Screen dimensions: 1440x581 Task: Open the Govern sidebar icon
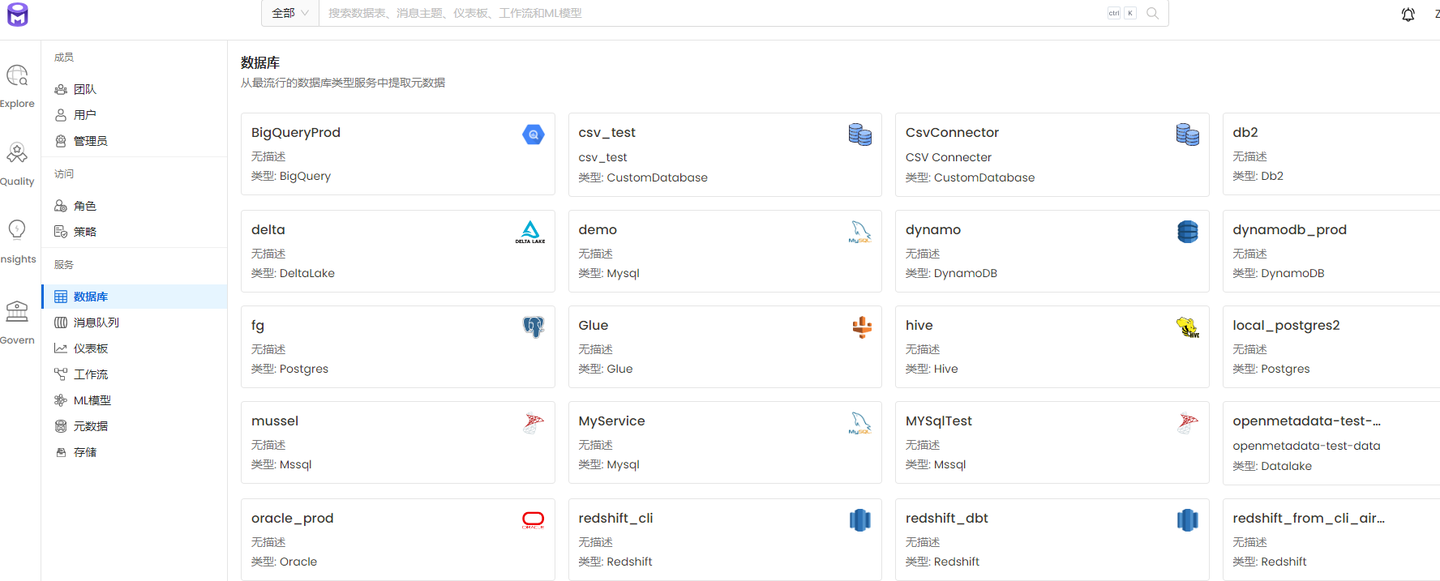tap(17, 312)
